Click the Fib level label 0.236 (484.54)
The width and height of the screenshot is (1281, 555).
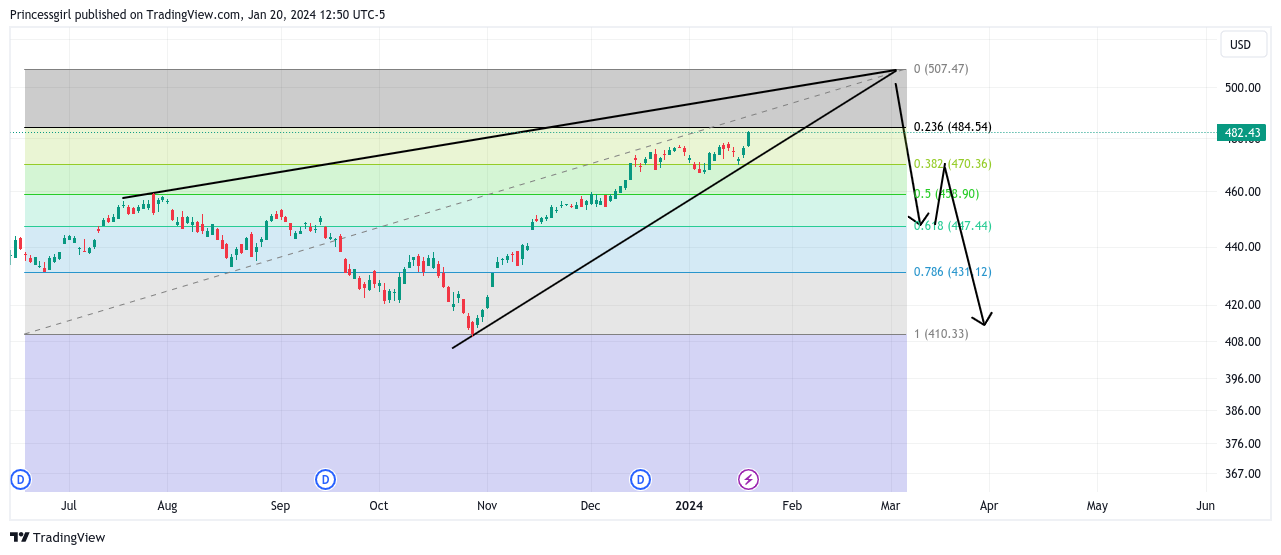953,127
